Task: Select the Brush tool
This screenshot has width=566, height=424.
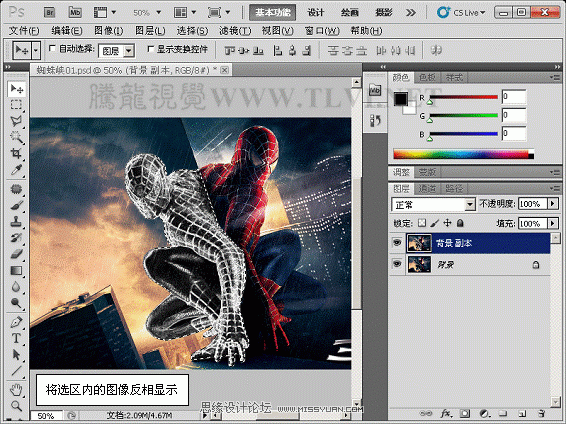Action: pos(16,205)
